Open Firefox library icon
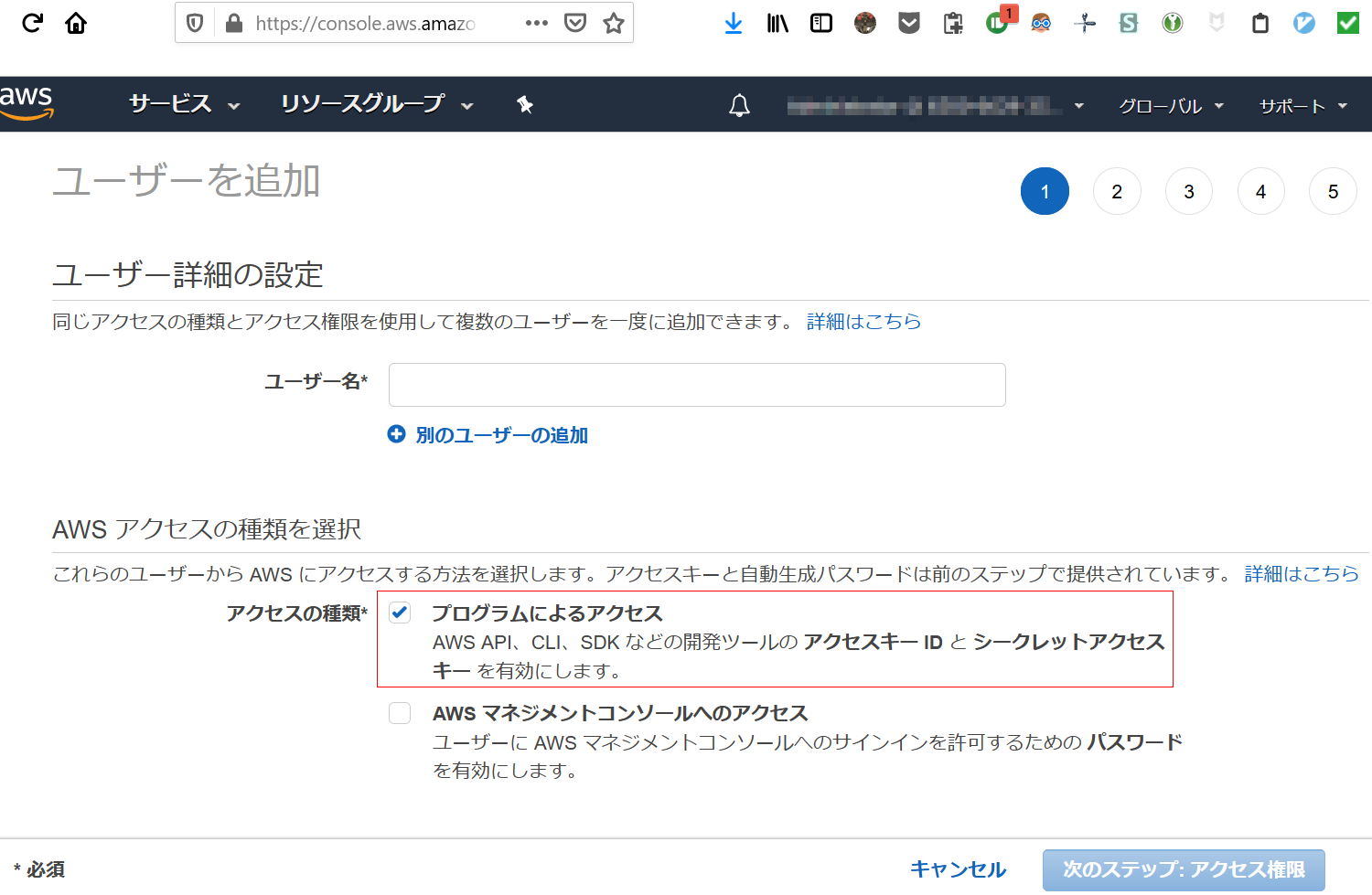 coord(777,23)
